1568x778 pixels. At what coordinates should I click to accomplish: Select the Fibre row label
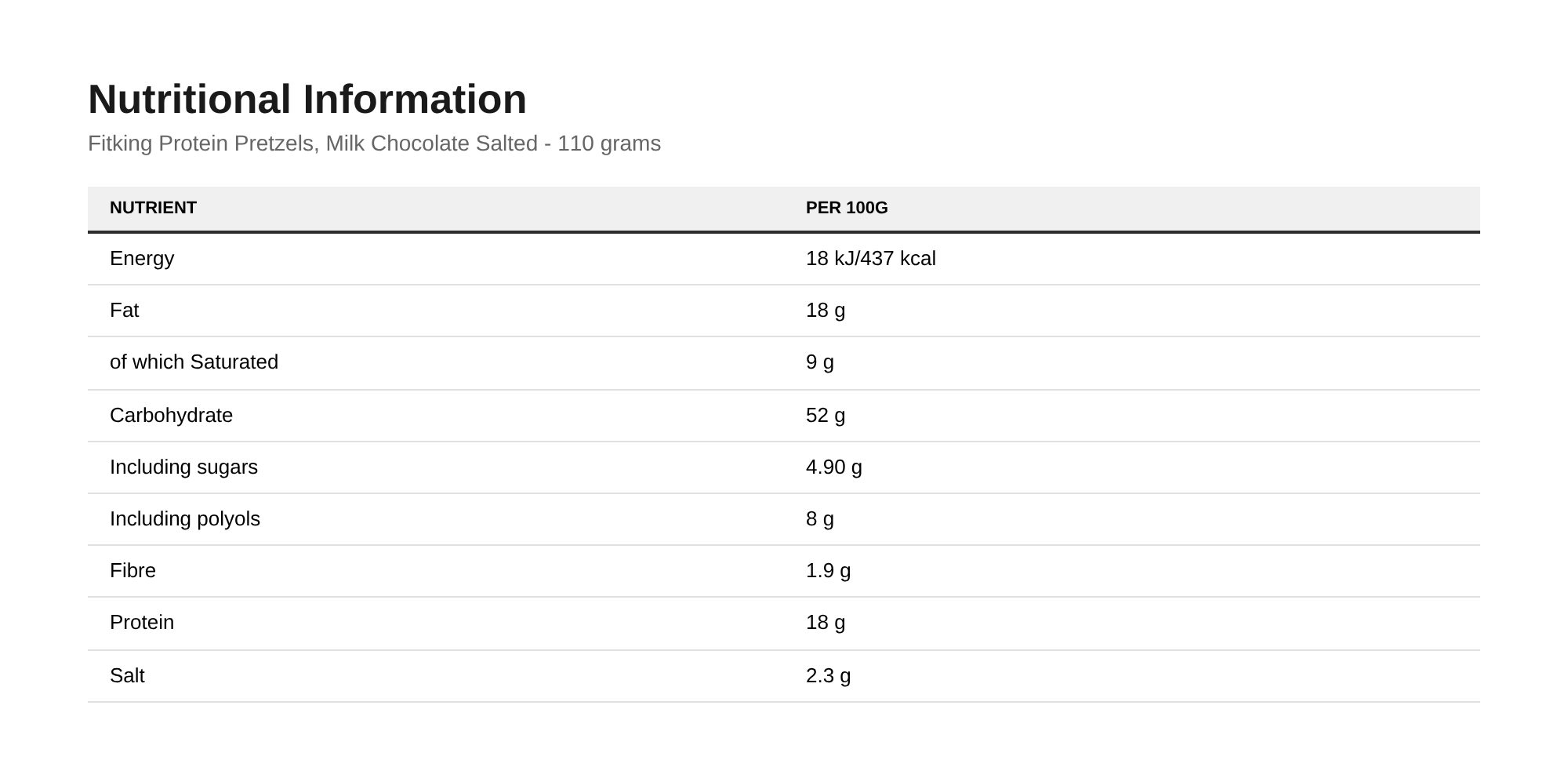[132, 571]
